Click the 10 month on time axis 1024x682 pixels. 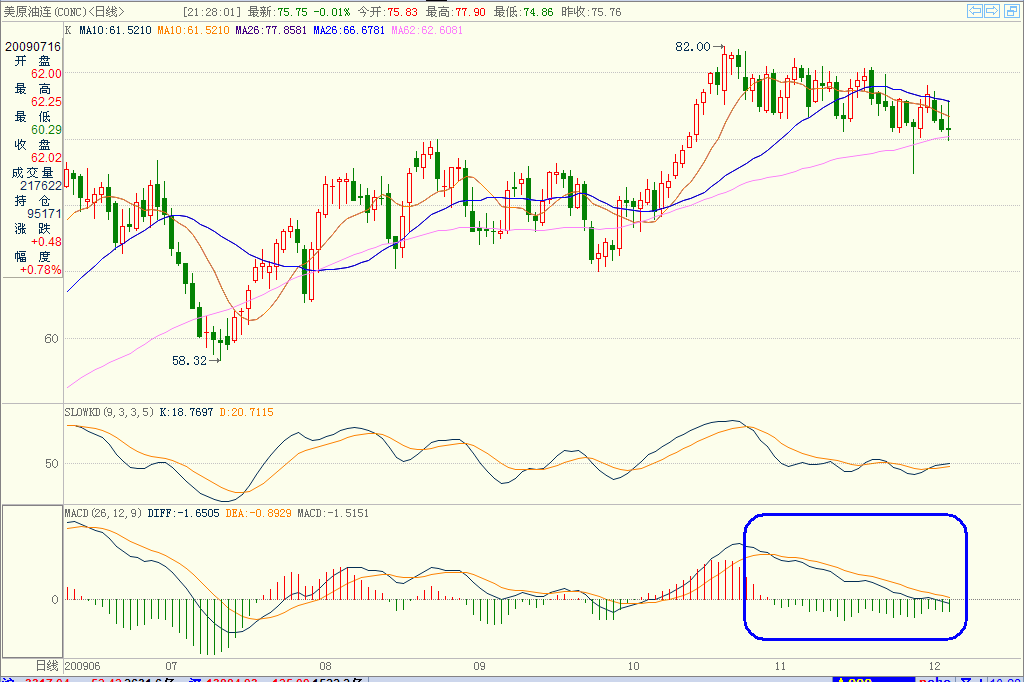coord(633,666)
